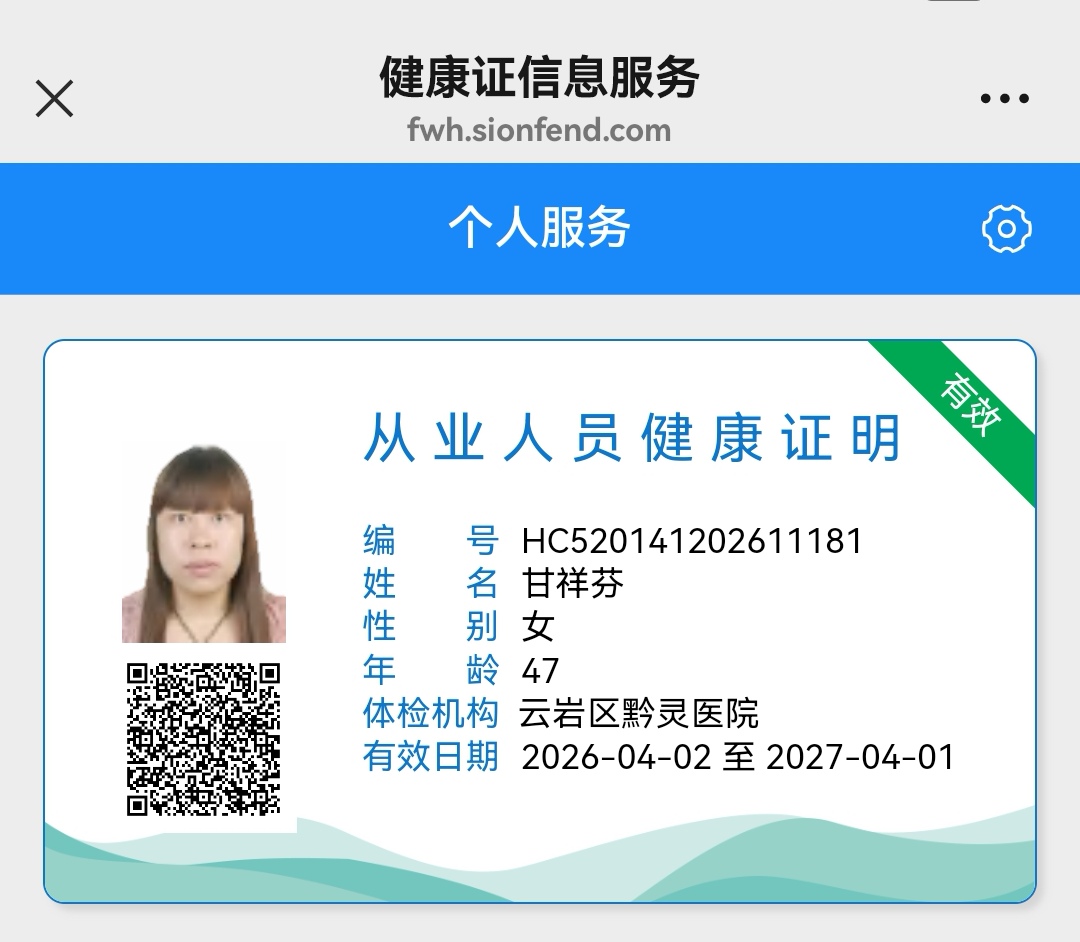
Task: Tap the 编号 field label
Action: click(x=430, y=541)
